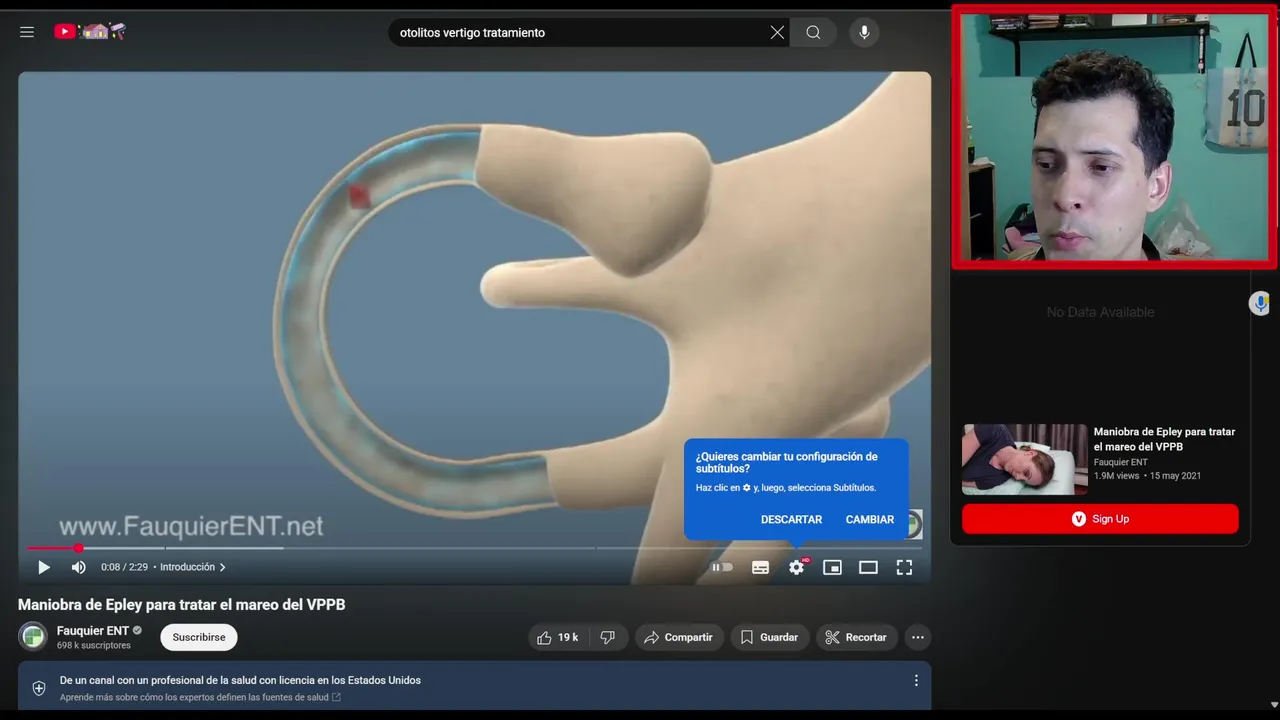Clear search text with the X icon

click(777, 32)
